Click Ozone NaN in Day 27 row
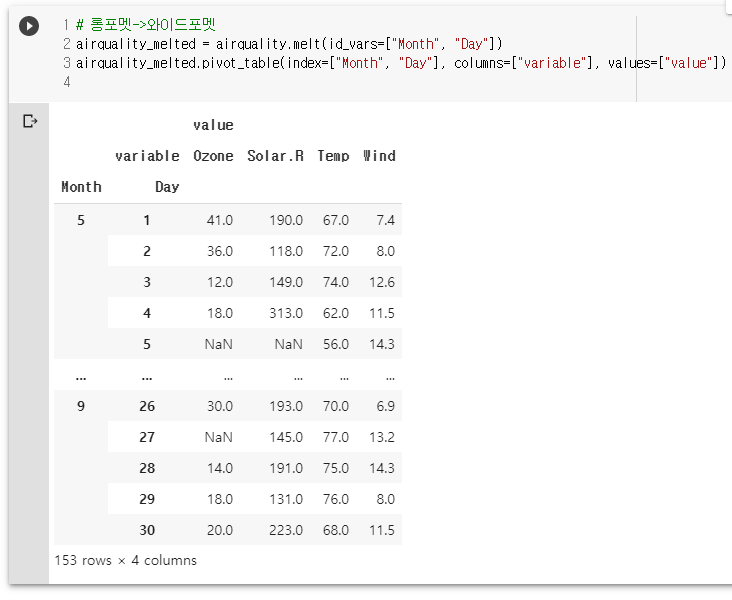 (x=218, y=438)
